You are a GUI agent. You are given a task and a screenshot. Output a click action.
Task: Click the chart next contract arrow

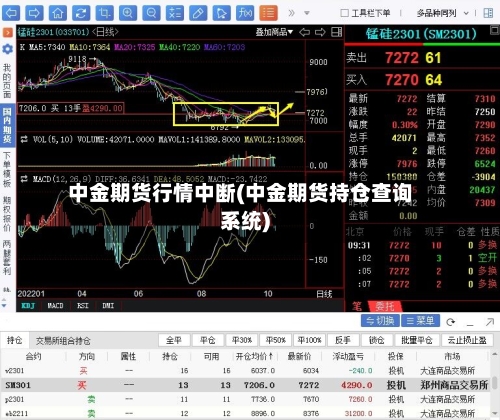[320, 32]
